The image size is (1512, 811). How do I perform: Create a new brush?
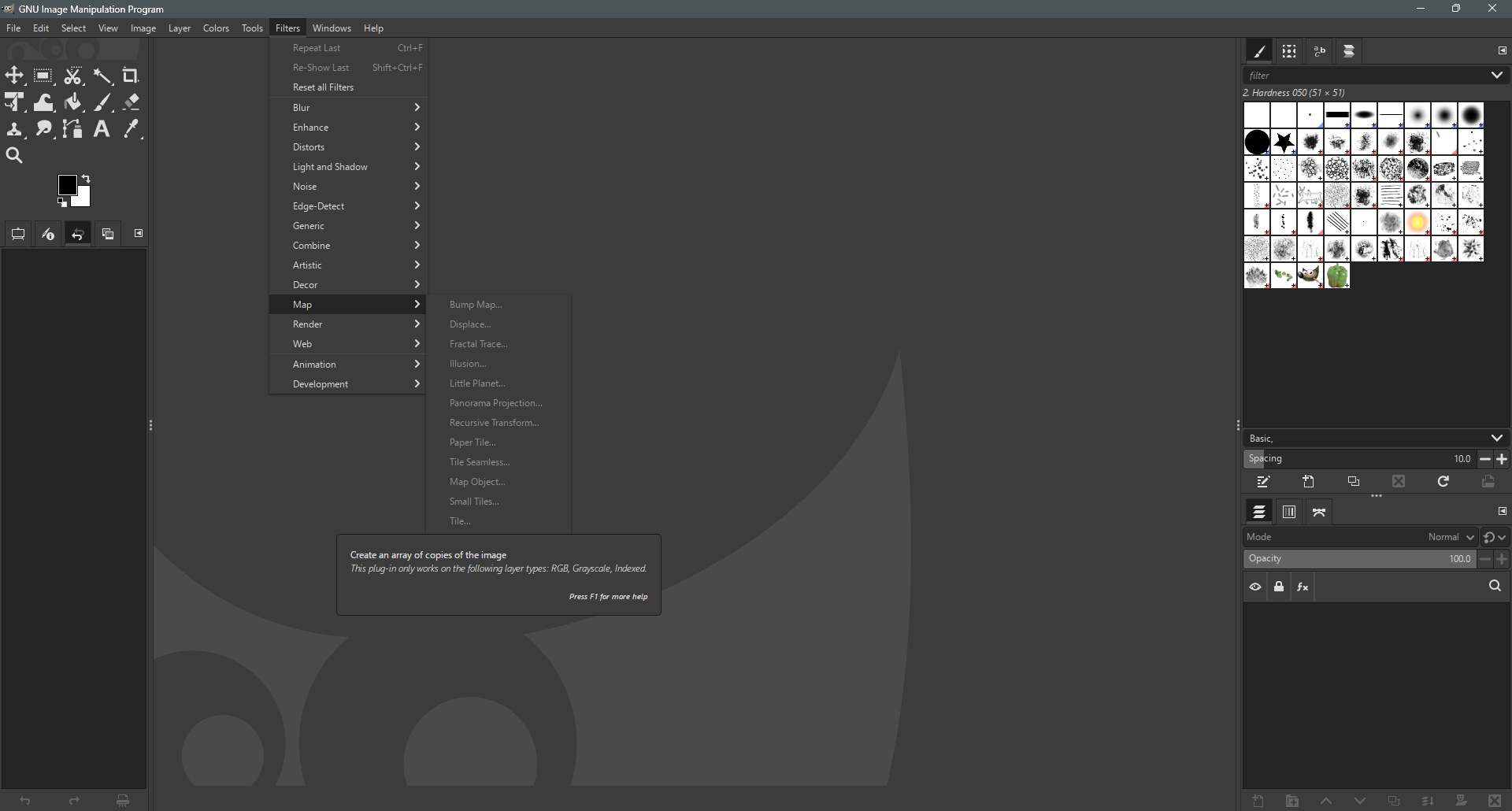(x=1309, y=482)
